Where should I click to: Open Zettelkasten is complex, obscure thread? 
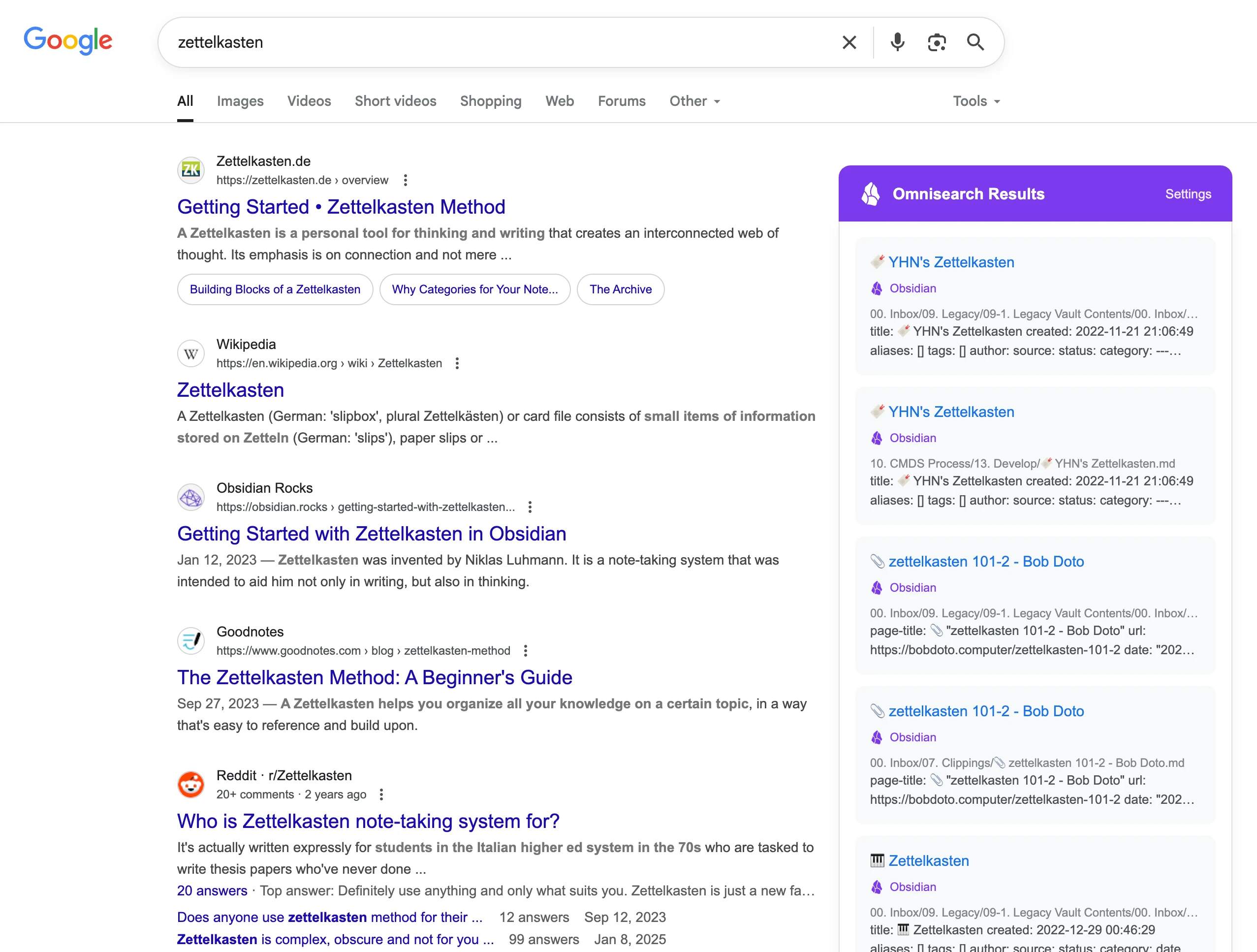(x=335, y=940)
